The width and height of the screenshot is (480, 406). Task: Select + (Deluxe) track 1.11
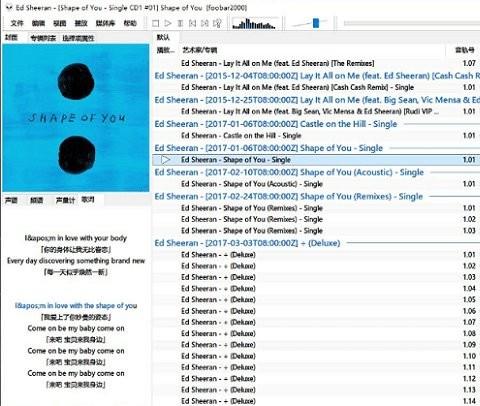point(316,367)
